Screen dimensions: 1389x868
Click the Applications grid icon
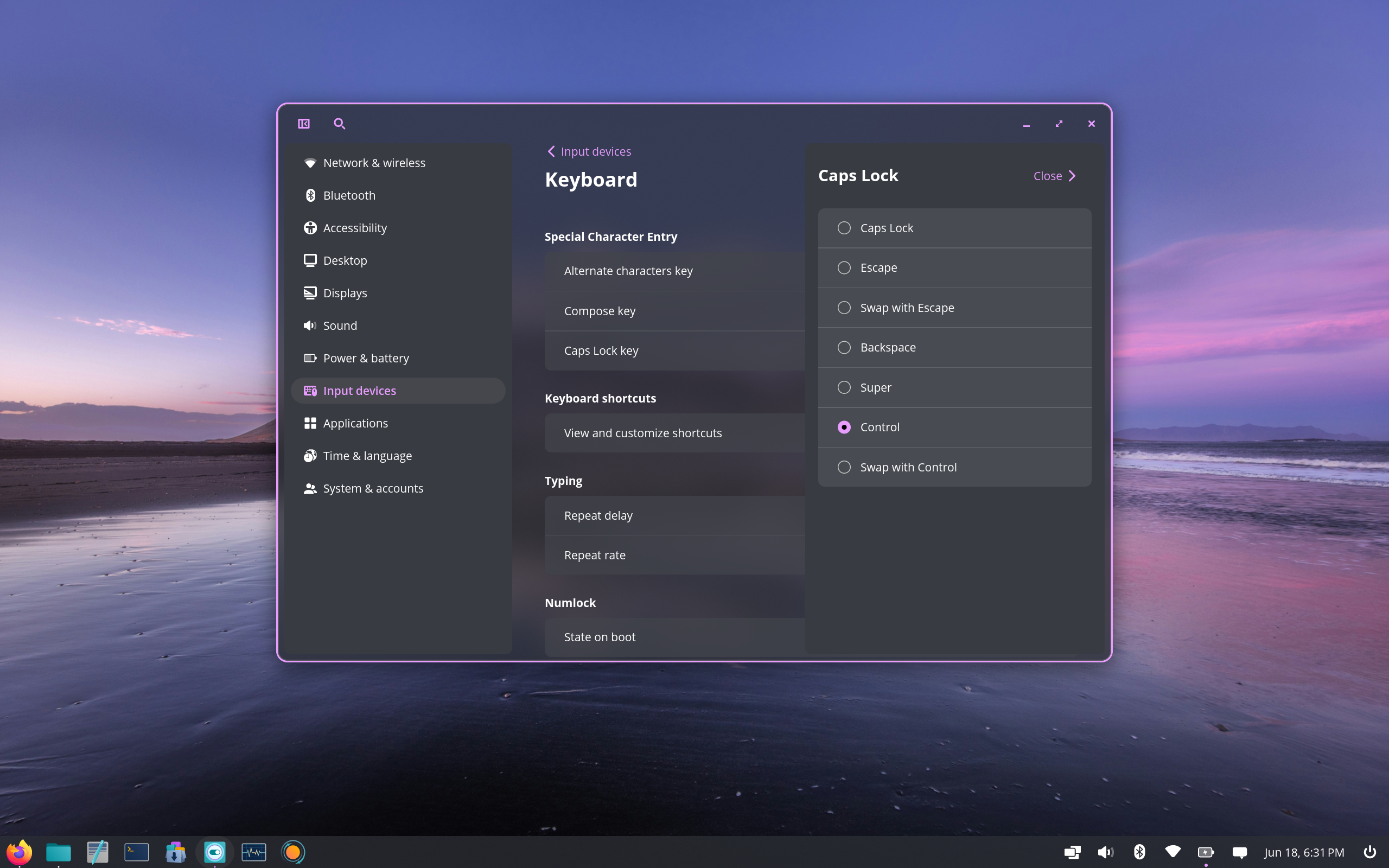coord(310,423)
